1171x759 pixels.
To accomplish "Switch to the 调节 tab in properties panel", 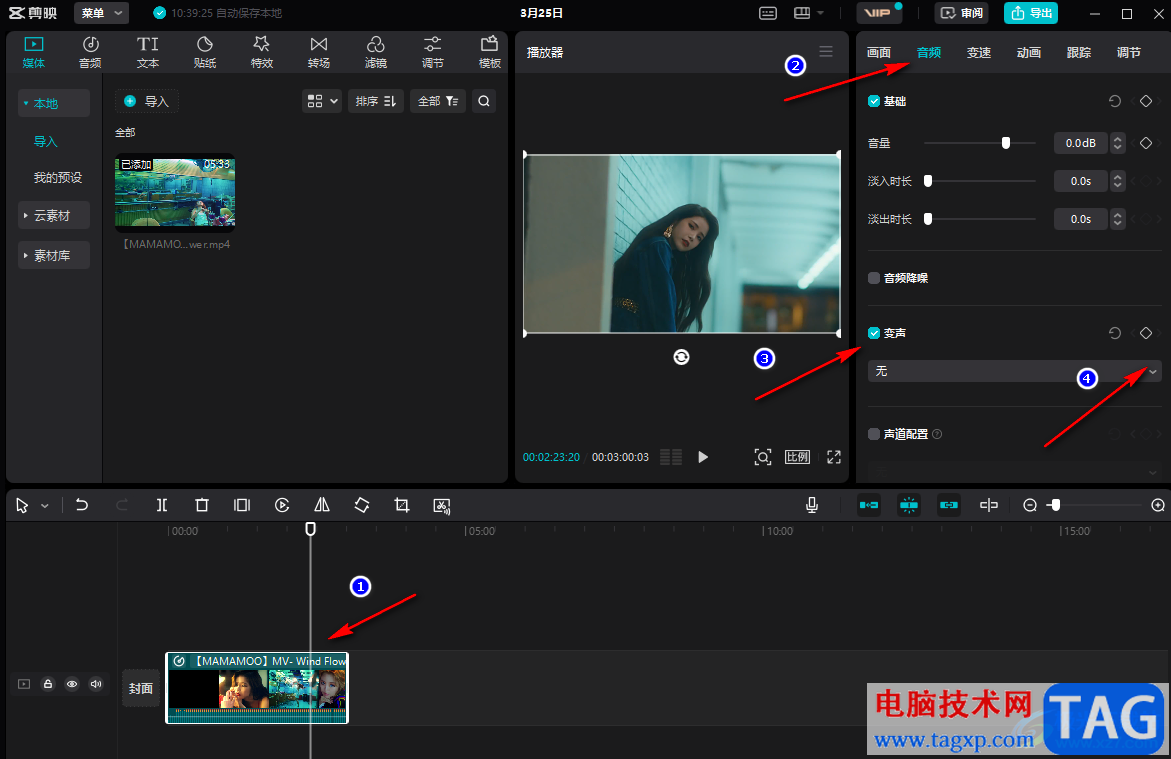I will tap(1129, 52).
